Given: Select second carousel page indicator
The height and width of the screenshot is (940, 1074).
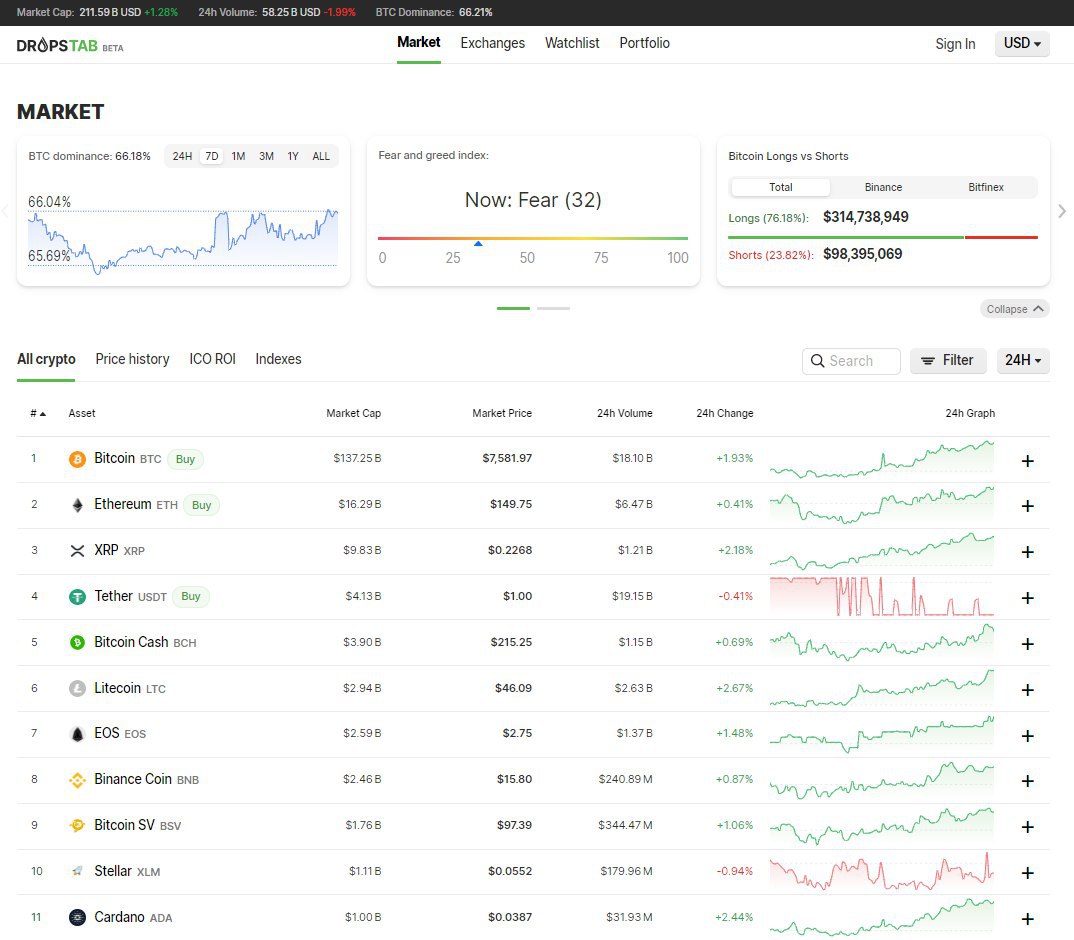Looking at the screenshot, I should (x=553, y=308).
